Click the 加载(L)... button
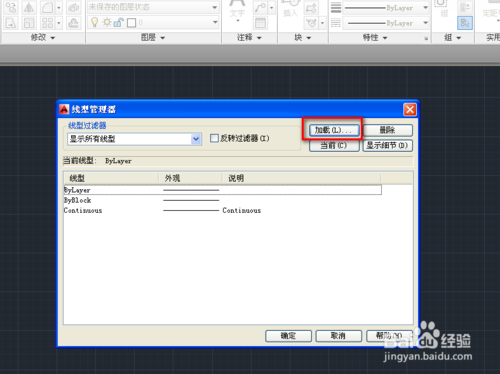500x374 pixels. pyautogui.click(x=334, y=130)
